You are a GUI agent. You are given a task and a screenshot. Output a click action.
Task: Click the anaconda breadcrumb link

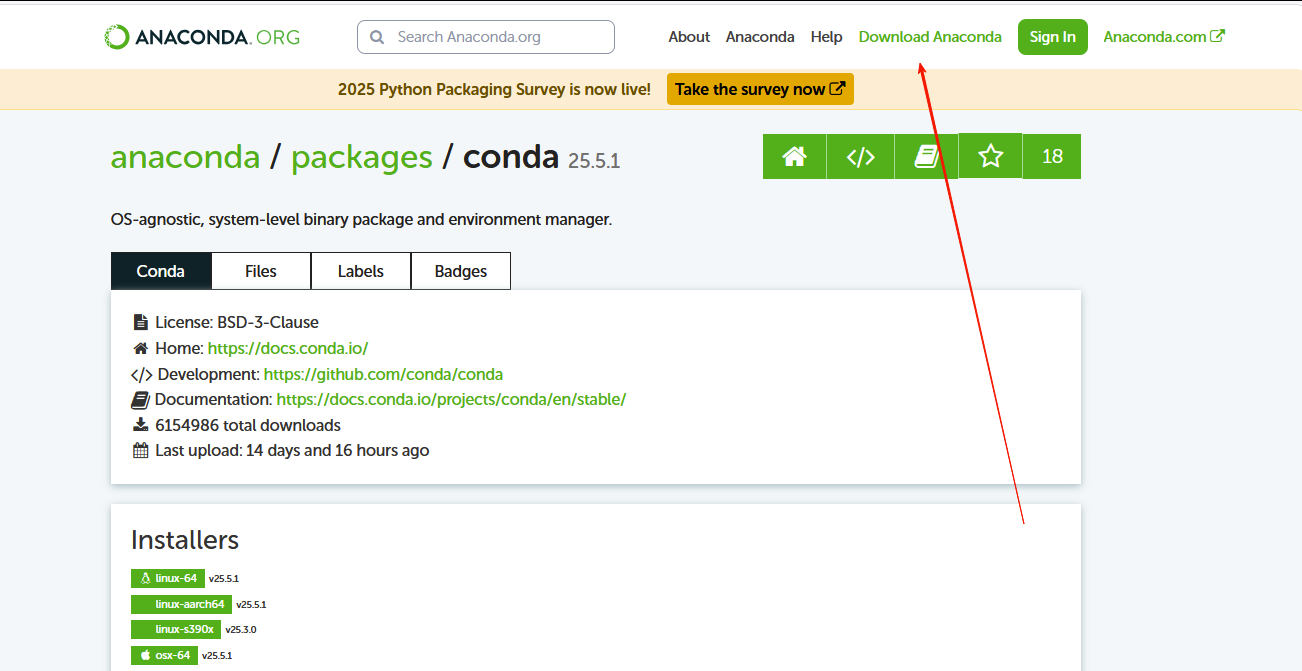185,157
